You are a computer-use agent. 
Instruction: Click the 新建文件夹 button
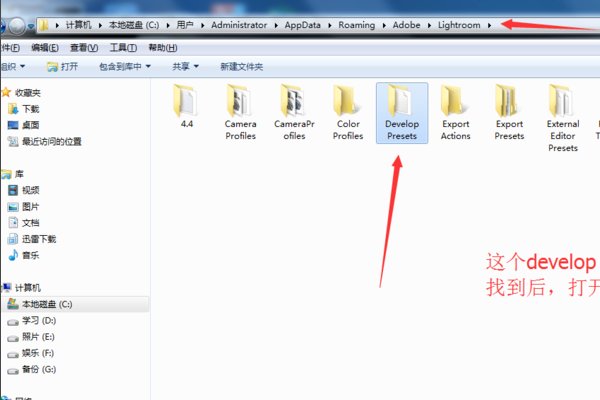tap(241, 67)
